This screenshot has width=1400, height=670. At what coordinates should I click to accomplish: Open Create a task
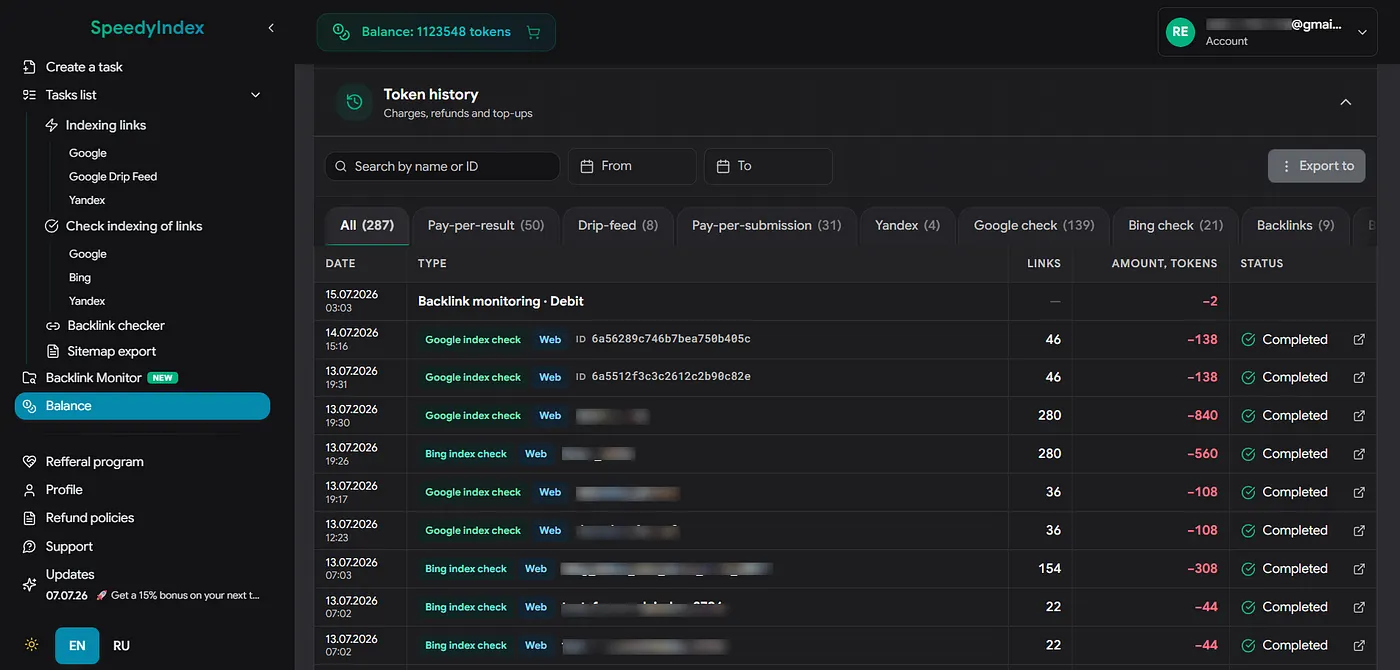84,67
